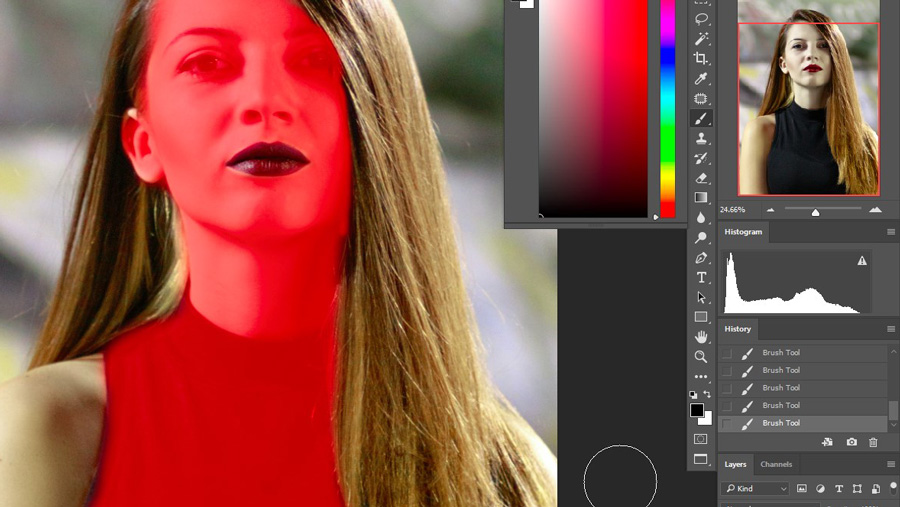The height and width of the screenshot is (507, 900).
Task: Click inside the red color field
Action: click(593, 108)
